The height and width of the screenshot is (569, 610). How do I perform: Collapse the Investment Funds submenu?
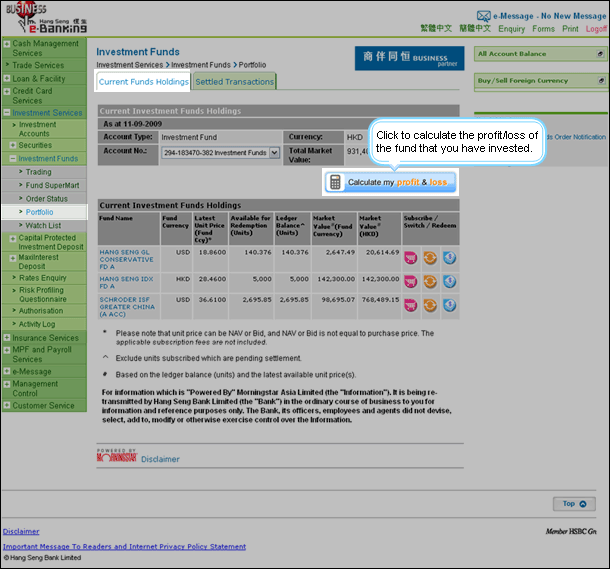pos(13,158)
